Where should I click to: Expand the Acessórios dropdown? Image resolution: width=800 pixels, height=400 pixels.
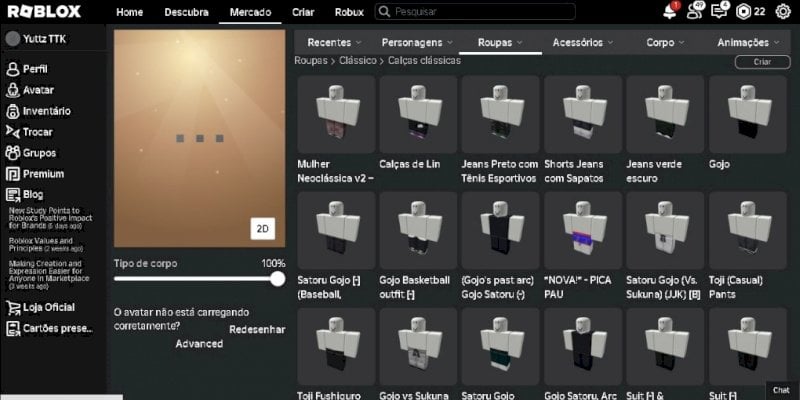tap(583, 43)
